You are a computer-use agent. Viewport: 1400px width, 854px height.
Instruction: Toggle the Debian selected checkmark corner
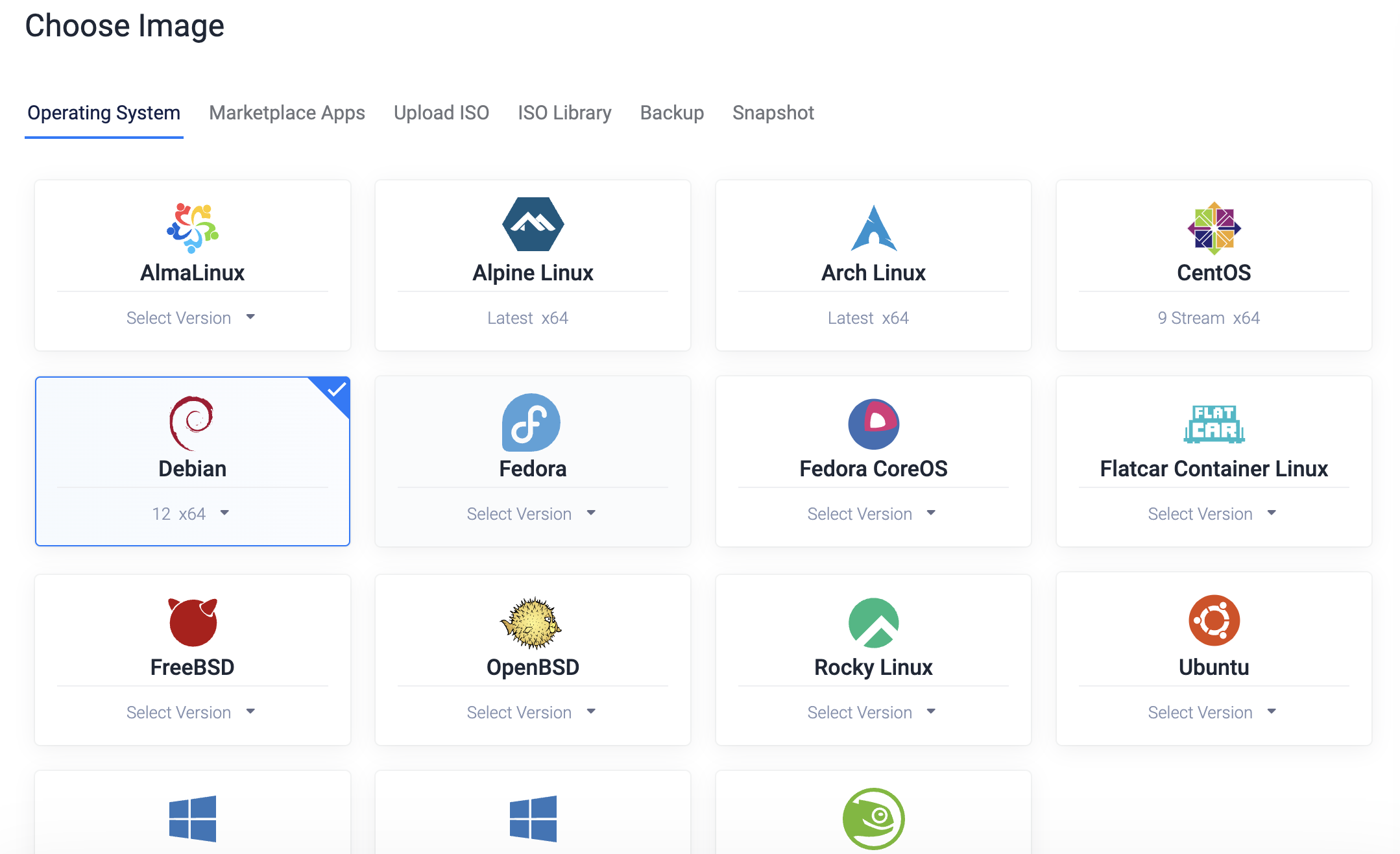pyautogui.click(x=336, y=391)
